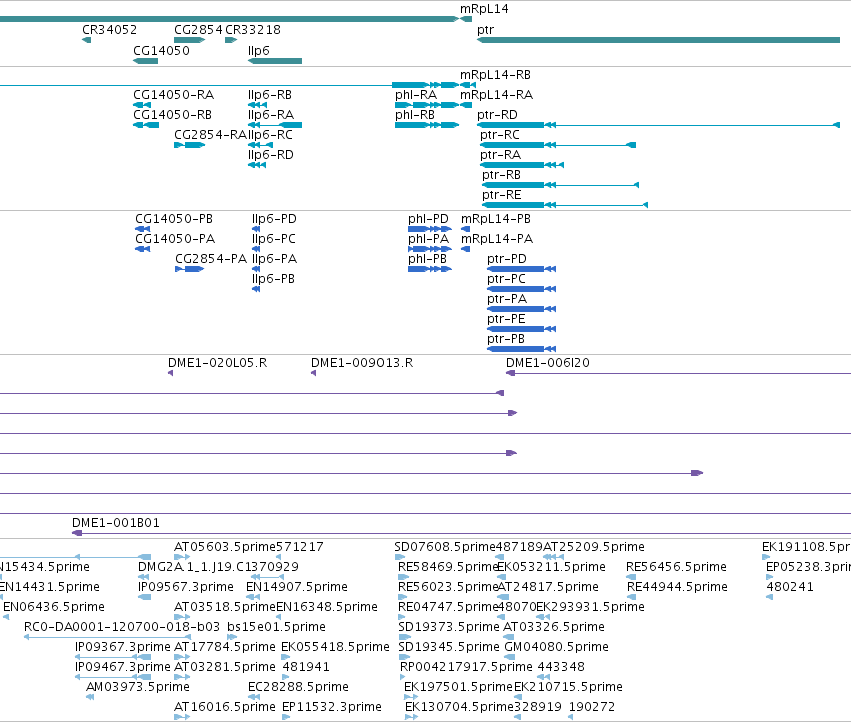851x722 pixels.
Task: Select the 190272 EST label
Action: tap(592, 707)
